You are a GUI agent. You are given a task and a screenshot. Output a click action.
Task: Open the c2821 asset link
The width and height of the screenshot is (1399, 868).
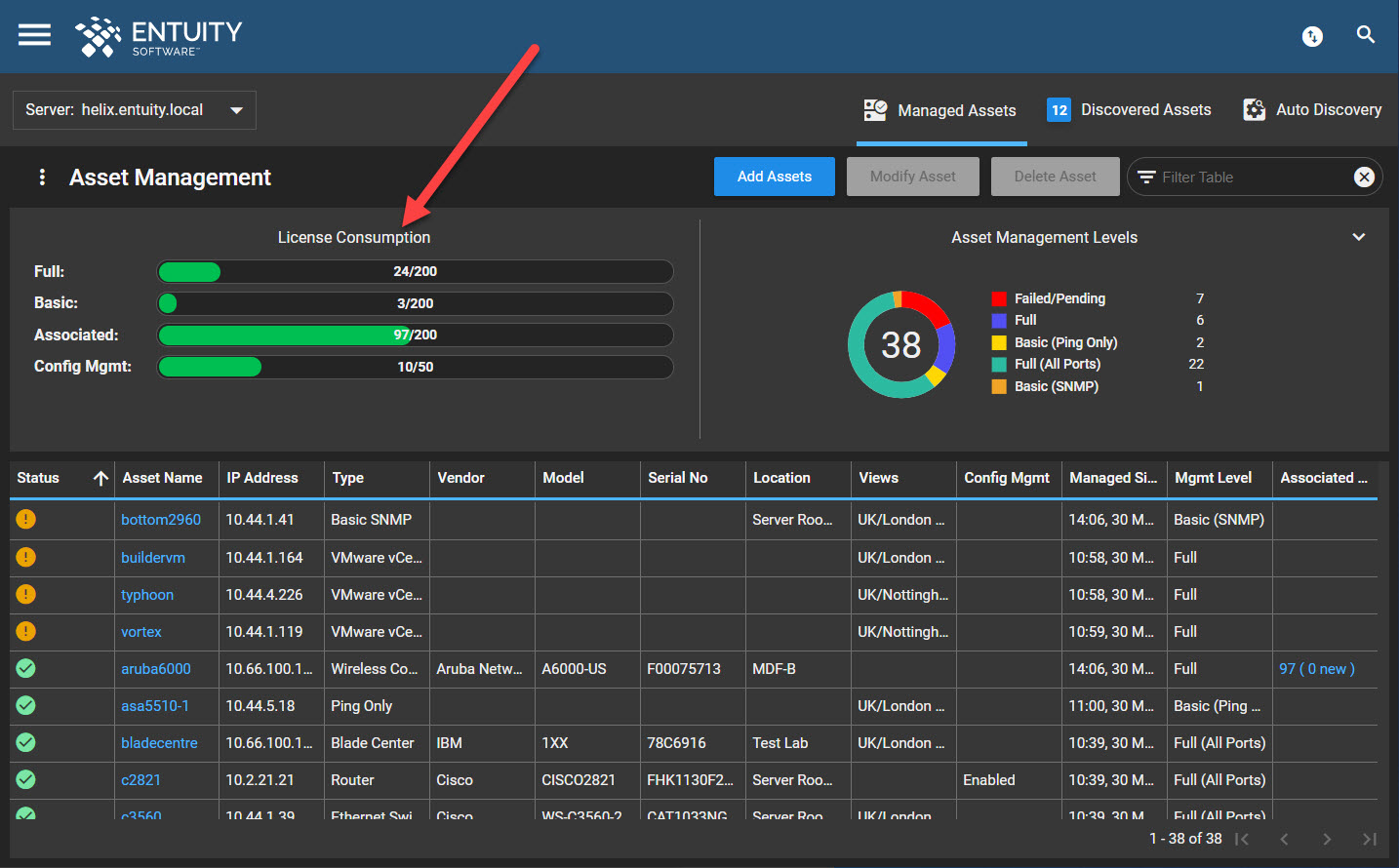[140, 780]
